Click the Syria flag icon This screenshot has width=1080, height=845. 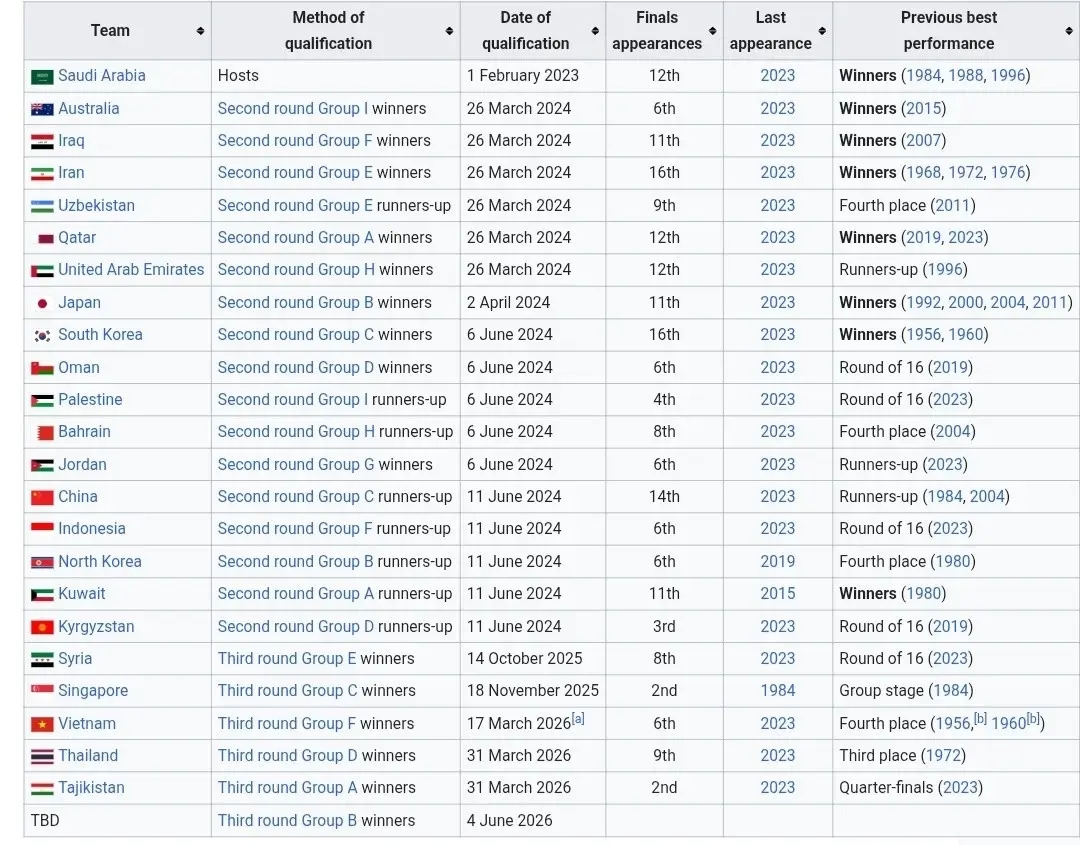click(42, 659)
